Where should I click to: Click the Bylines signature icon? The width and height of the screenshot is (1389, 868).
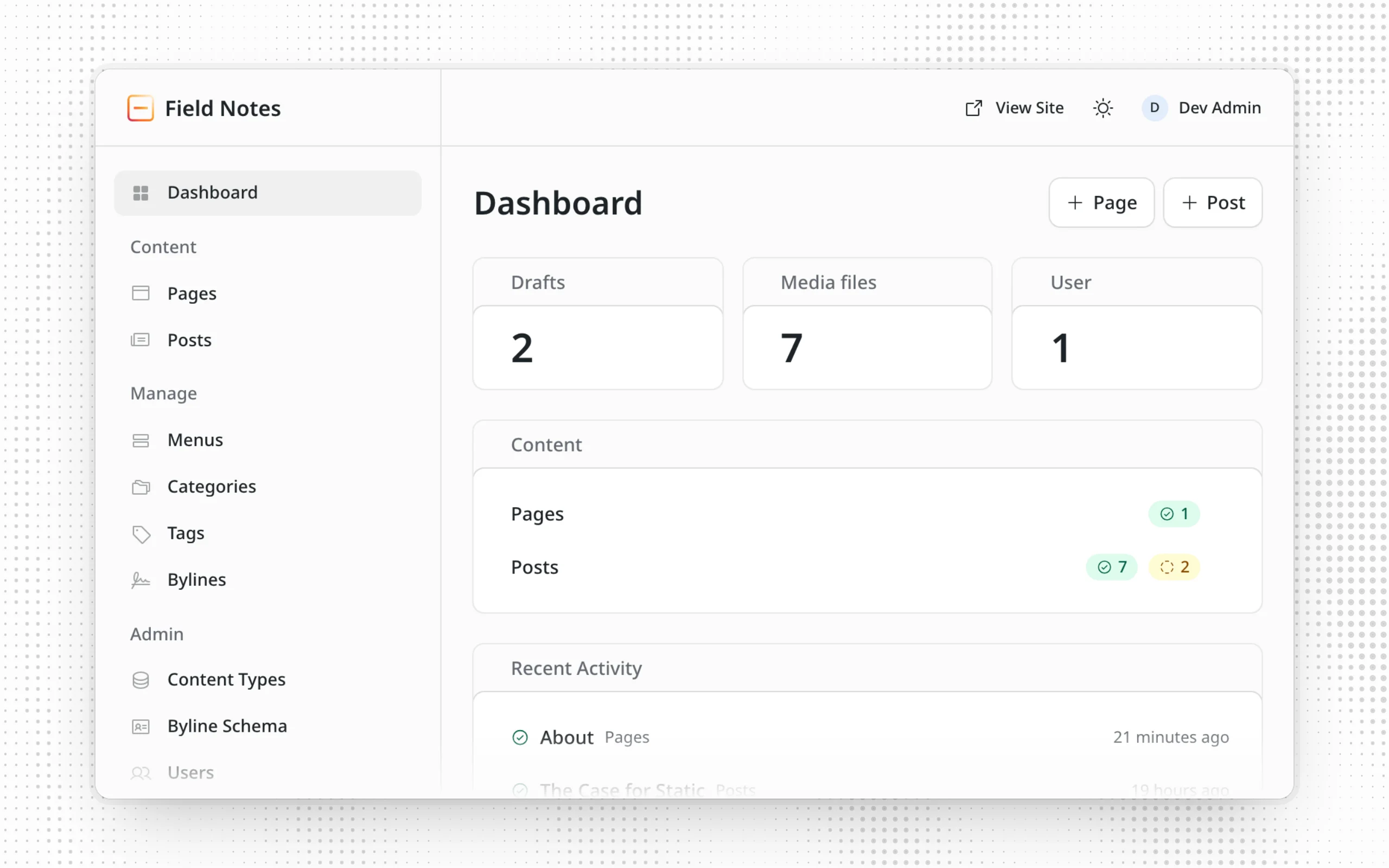pyautogui.click(x=141, y=580)
